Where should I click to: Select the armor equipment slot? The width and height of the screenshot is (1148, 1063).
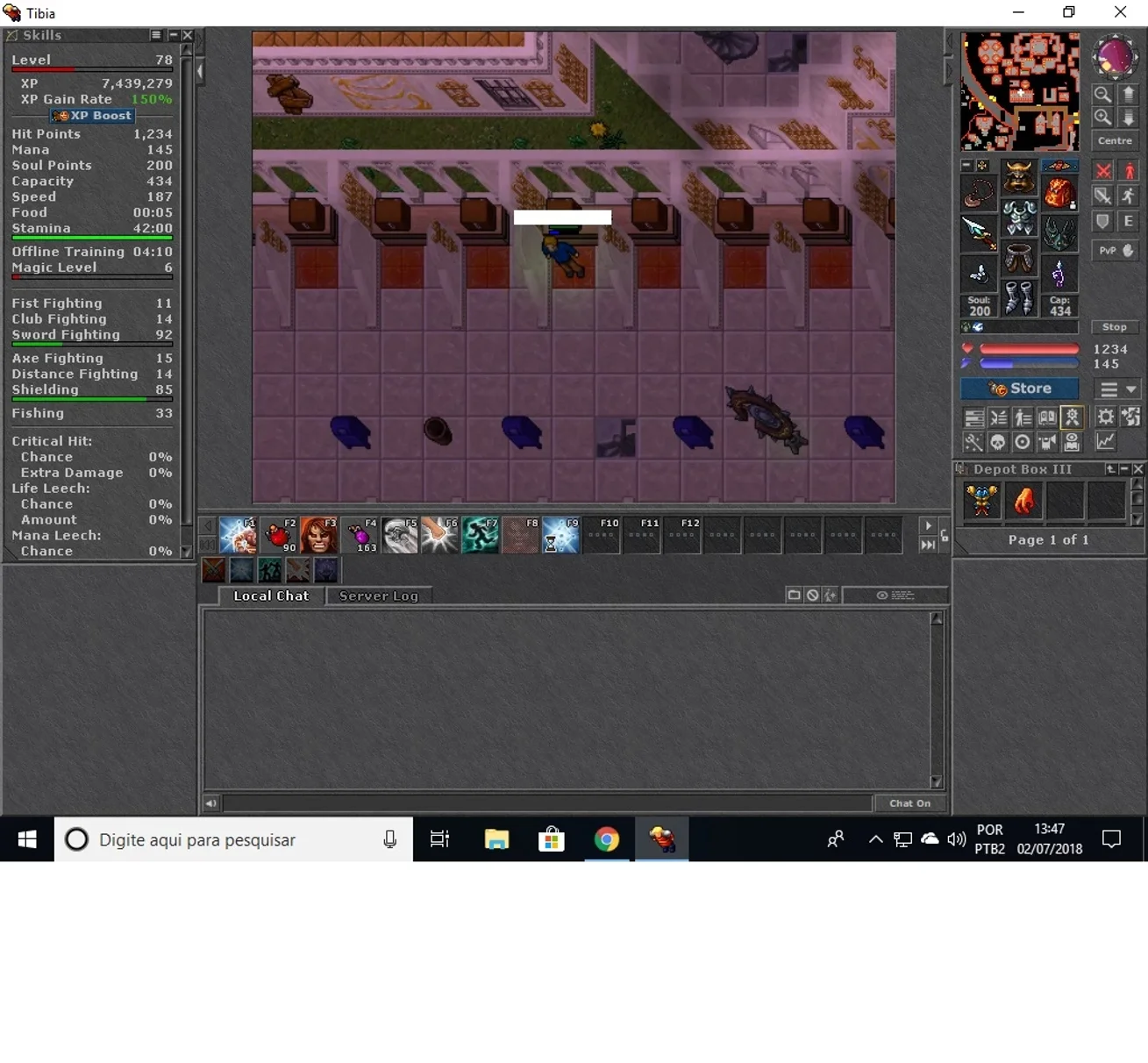point(1019,217)
